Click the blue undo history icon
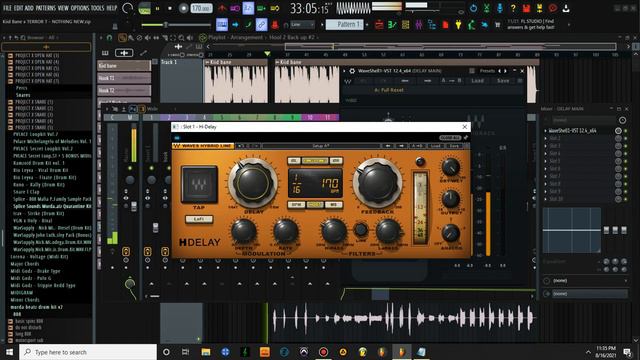 [473, 8]
